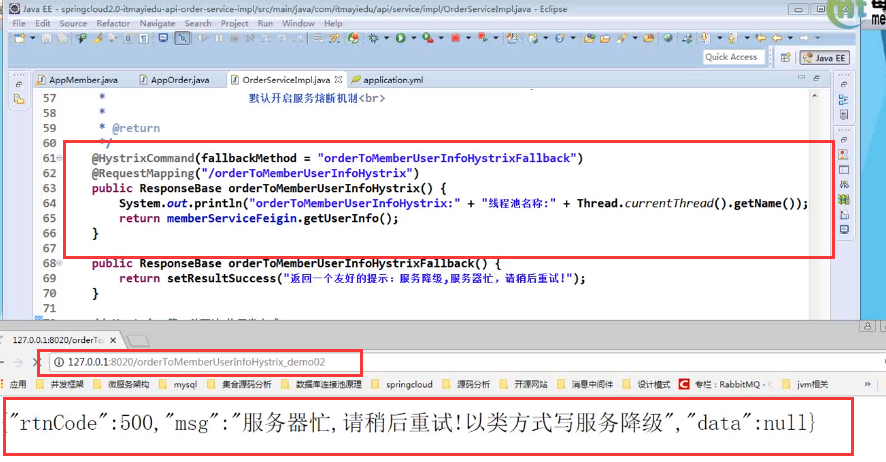This screenshot has height=462, width=886.
Task: Click the Forward navigation arrow in Eclipse toolbar
Action: [804, 38]
